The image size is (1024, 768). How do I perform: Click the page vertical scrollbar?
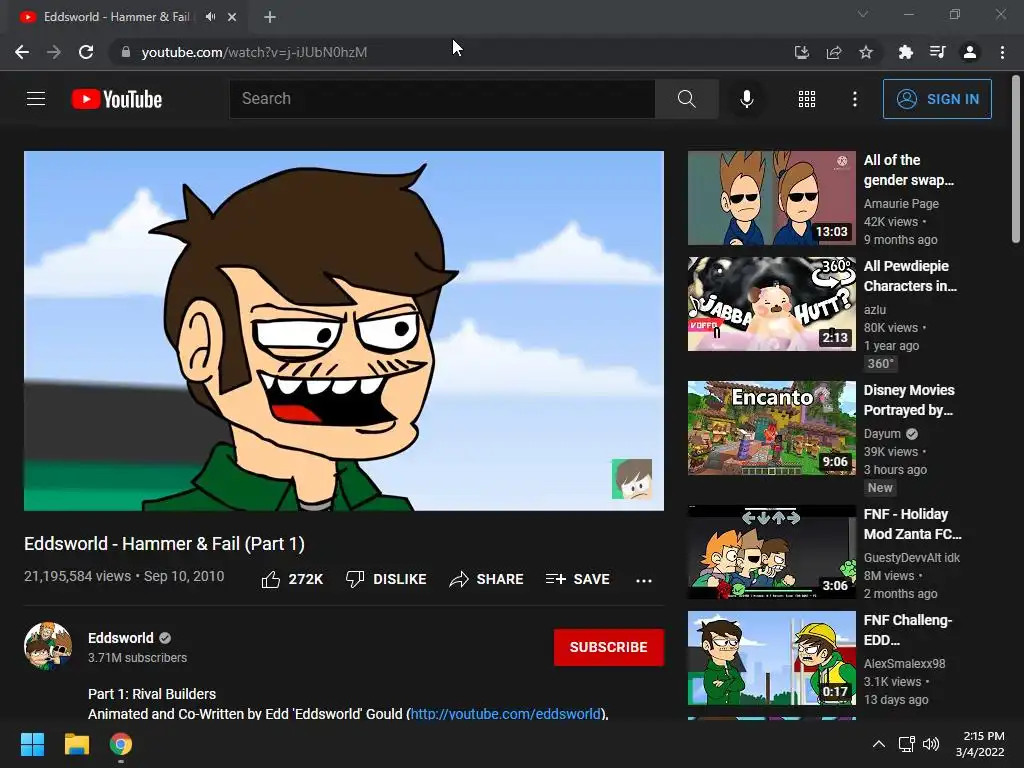tap(1016, 160)
